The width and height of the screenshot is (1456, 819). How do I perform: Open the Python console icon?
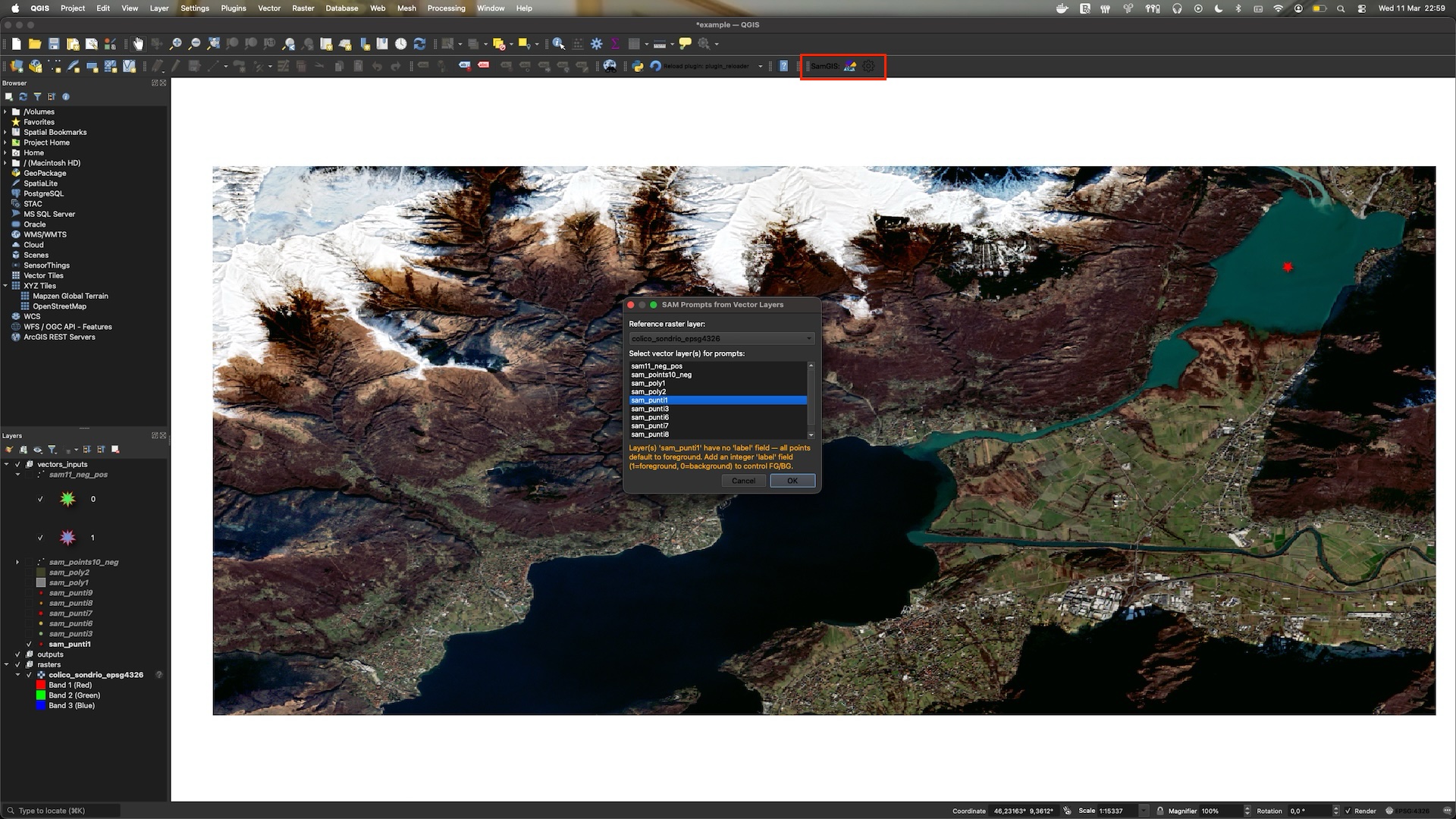(x=638, y=66)
